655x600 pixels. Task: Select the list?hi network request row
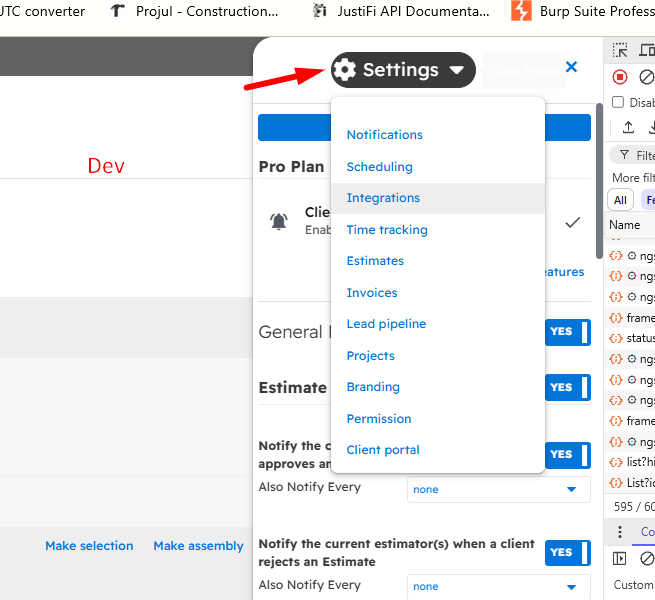tap(632, 462)
